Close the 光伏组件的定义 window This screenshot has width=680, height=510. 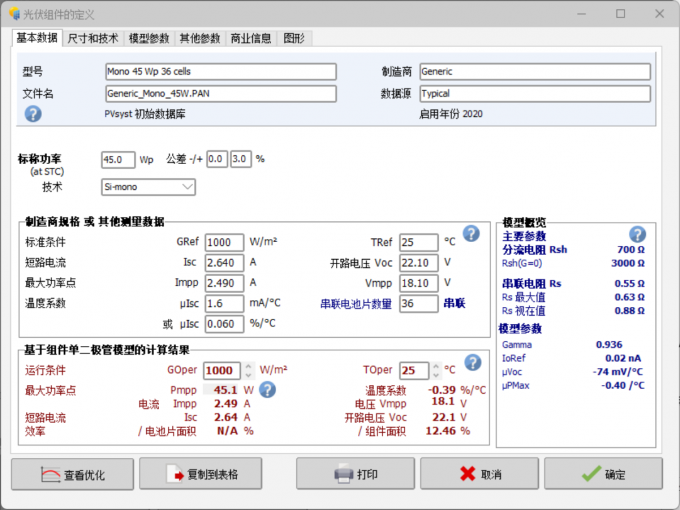click(660, 14)
